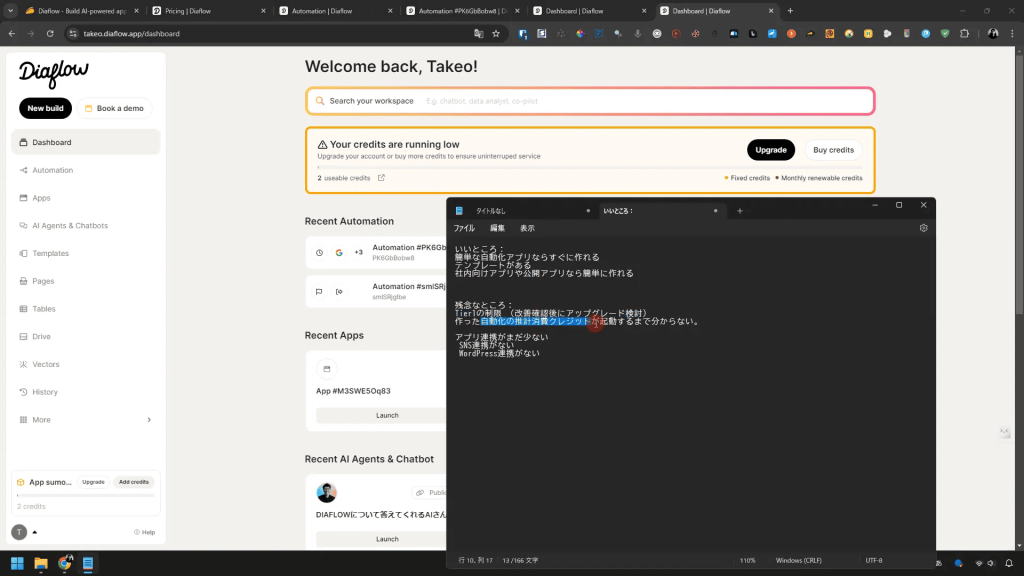The height and width of the screenshot is (576, 1024).
Task: Open Automation #smlSRjgIbe card
Action: (376, 291)
